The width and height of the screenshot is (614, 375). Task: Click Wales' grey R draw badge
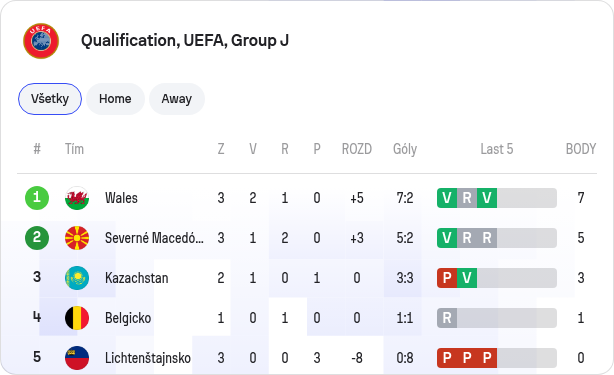[x=467, y=198]
